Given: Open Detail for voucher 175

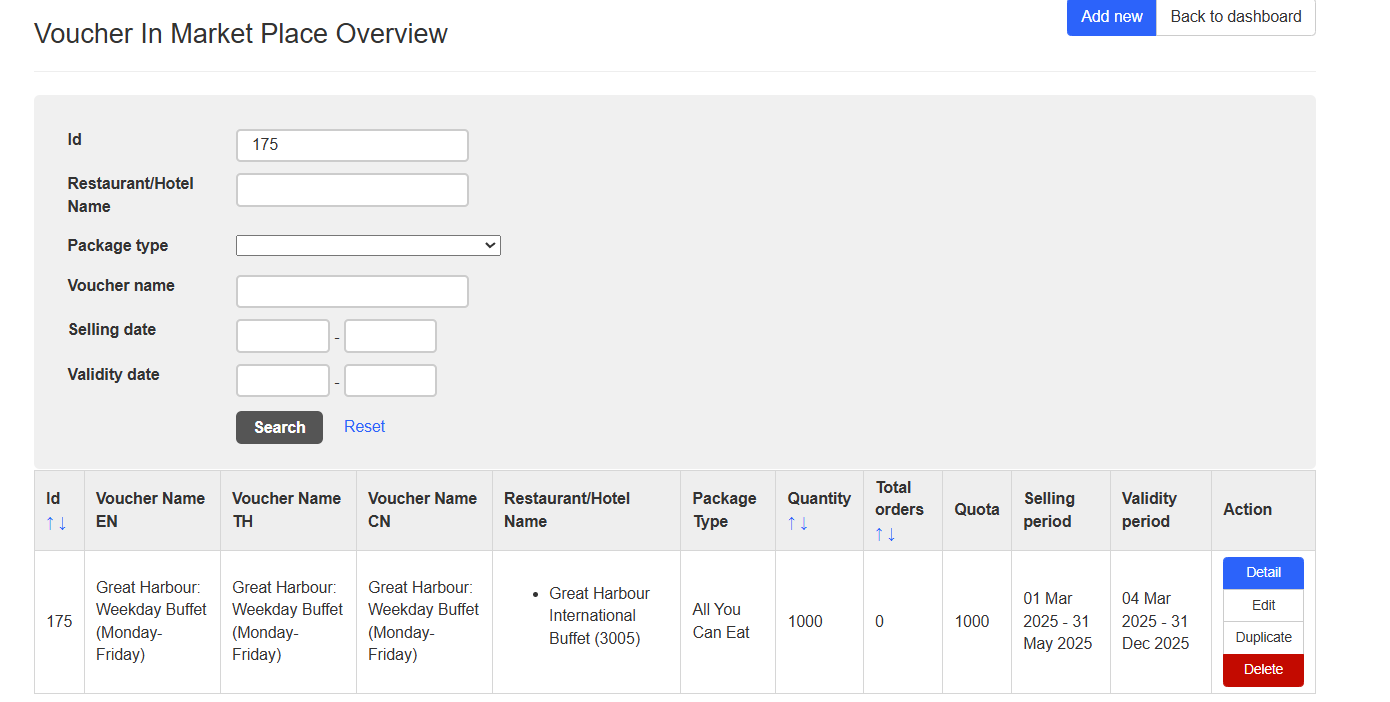Looking at the screenshot, I should (x=1263, y=573).
